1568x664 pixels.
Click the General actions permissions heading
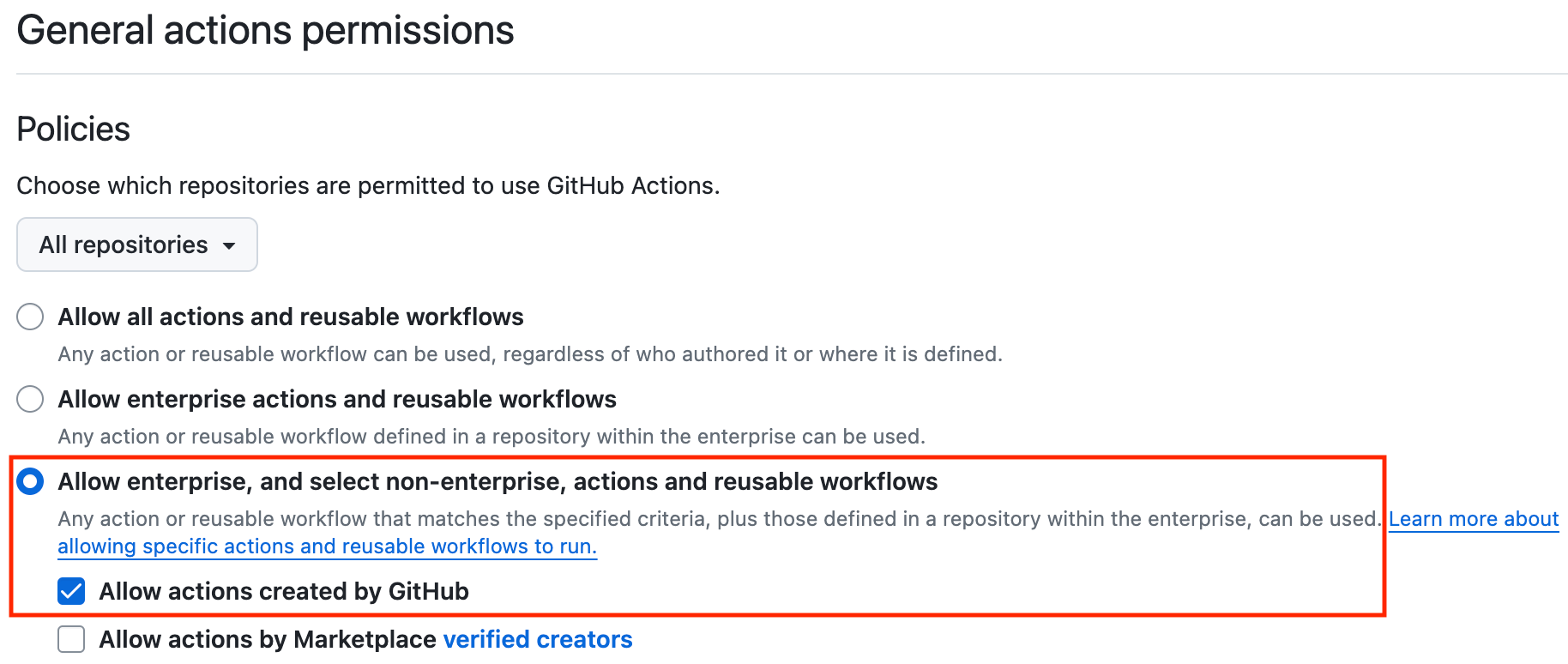pyautogui.click(x=265, y=31)
